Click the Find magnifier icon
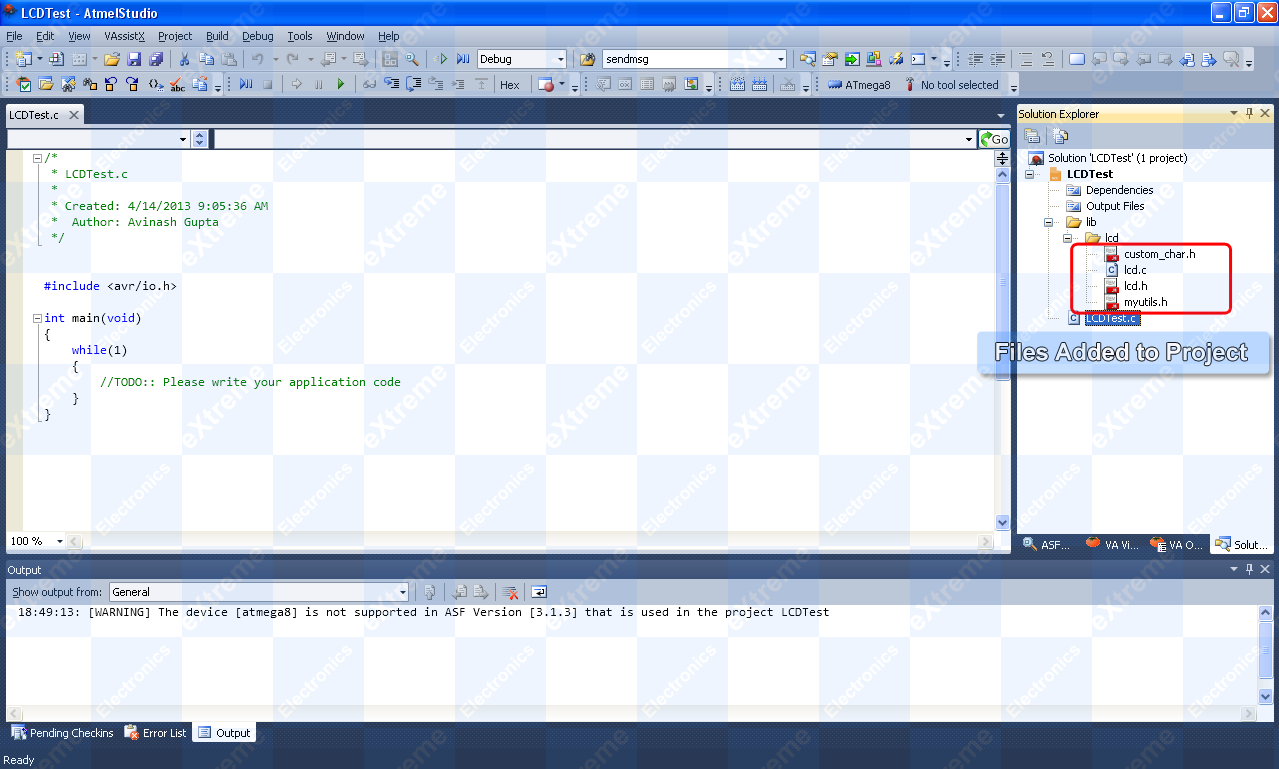Image resolution: width=1279 pixels, height=769 pixels. [x=412, y=59]
